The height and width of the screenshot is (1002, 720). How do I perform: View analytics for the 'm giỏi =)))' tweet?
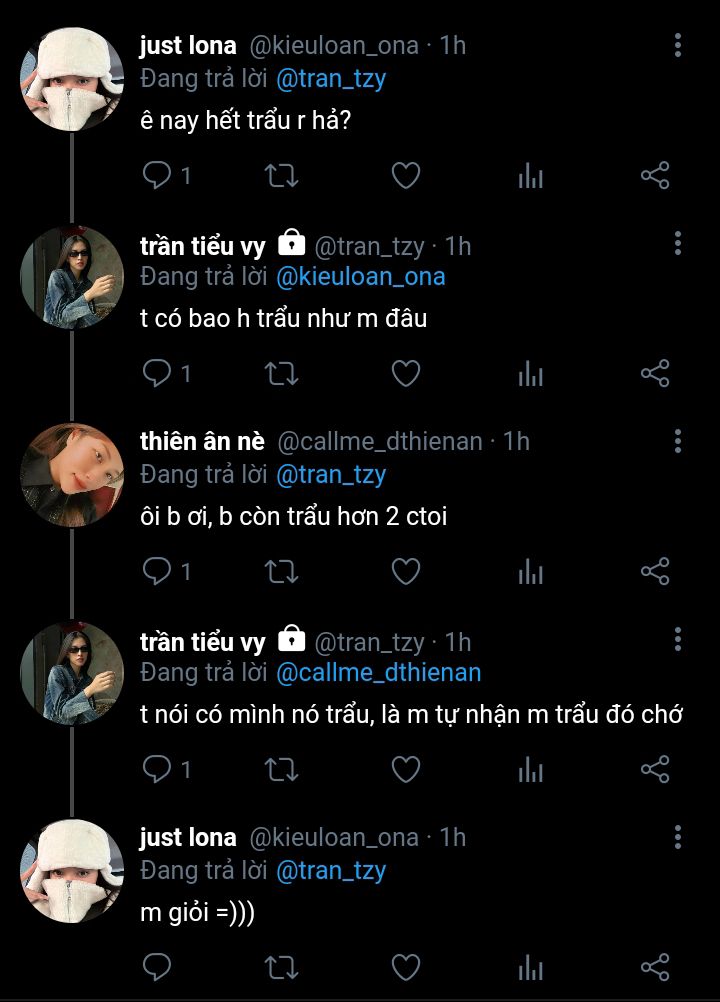pyautogui.click(x=530, y=967)
